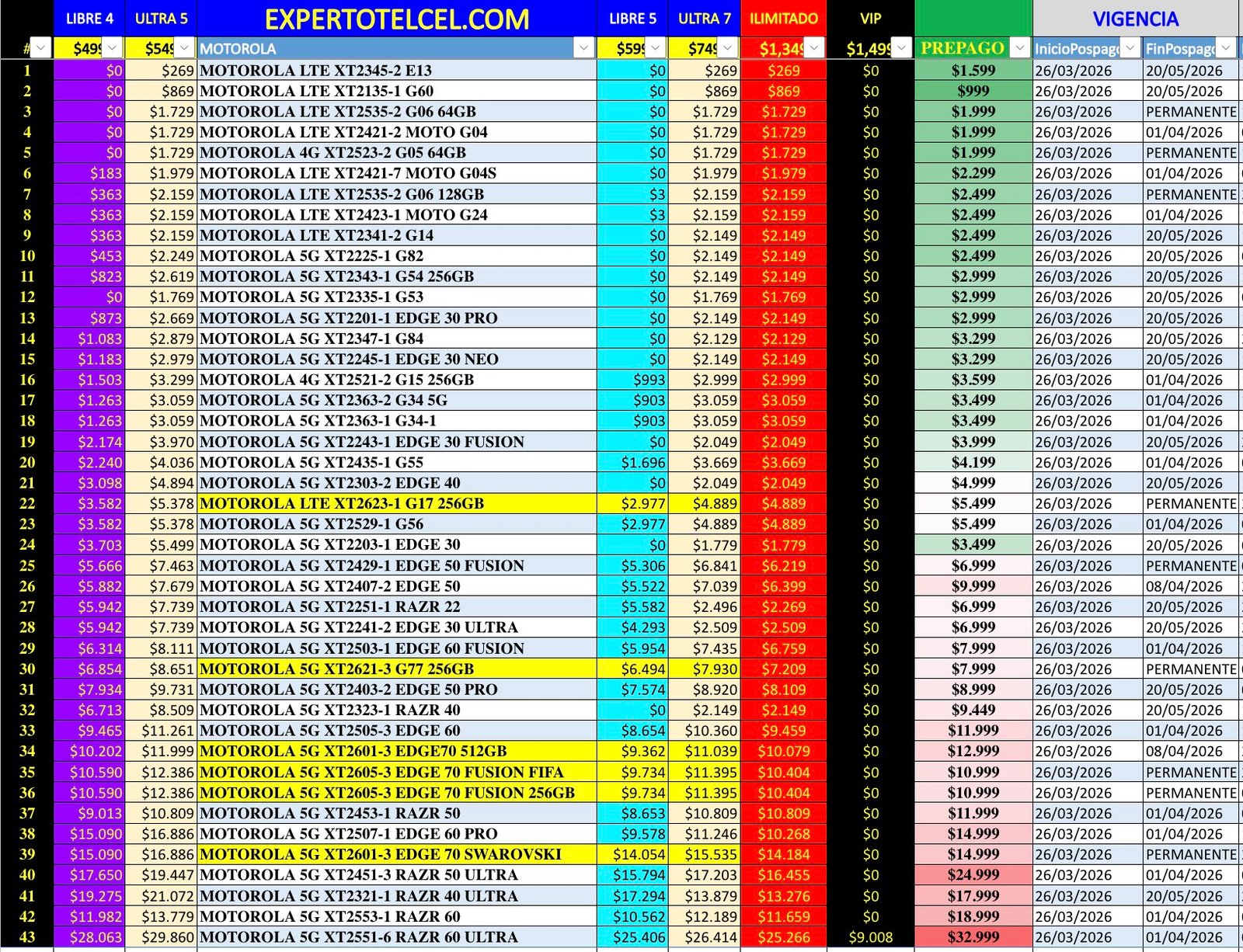The width and height of the screenshot is (1243, 952).
Task: Open the $499 LIBRE 4 filter dropdown
Action: 111,48
